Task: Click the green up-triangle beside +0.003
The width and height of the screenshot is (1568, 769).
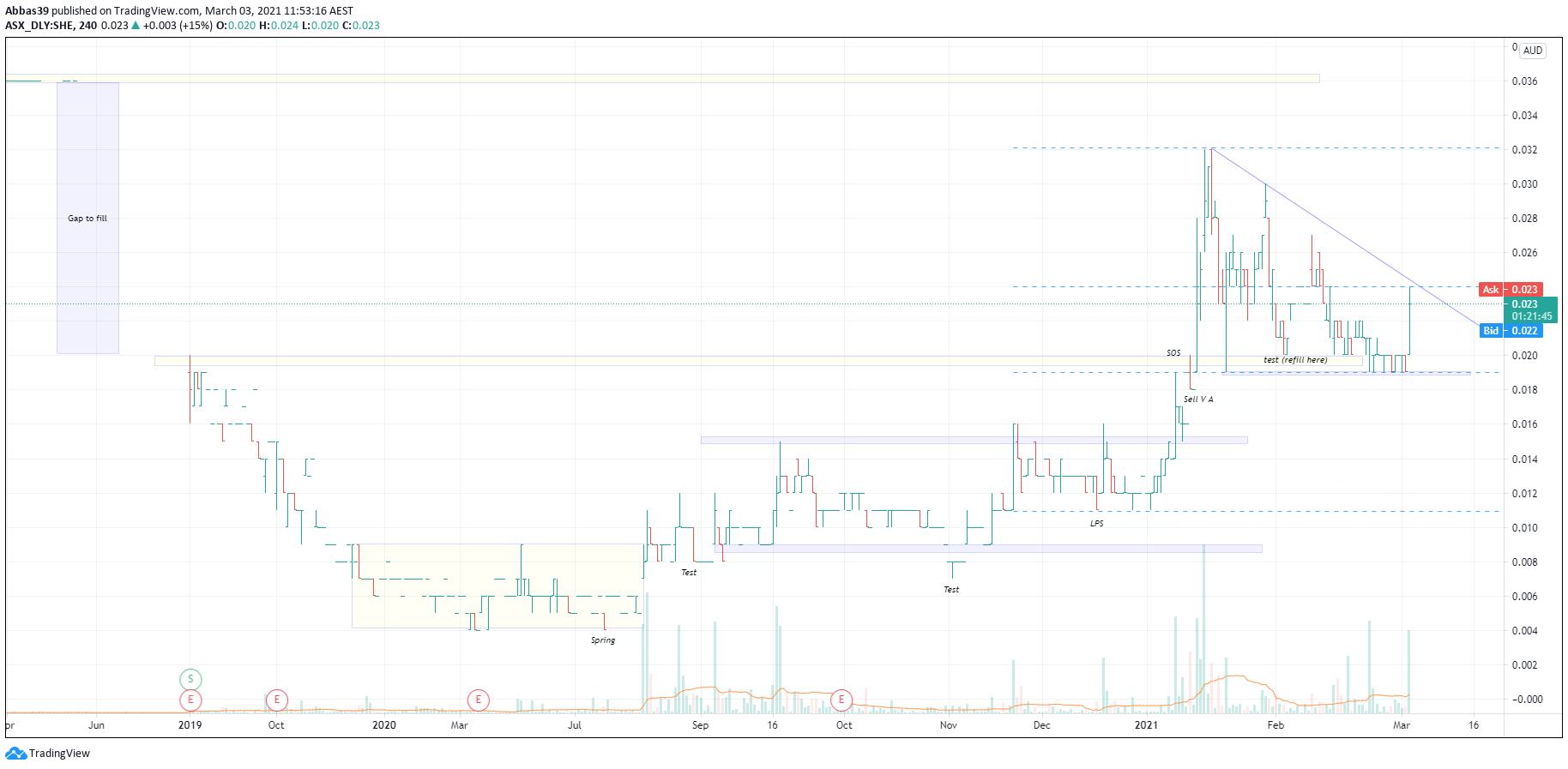Action: [136, 26]
